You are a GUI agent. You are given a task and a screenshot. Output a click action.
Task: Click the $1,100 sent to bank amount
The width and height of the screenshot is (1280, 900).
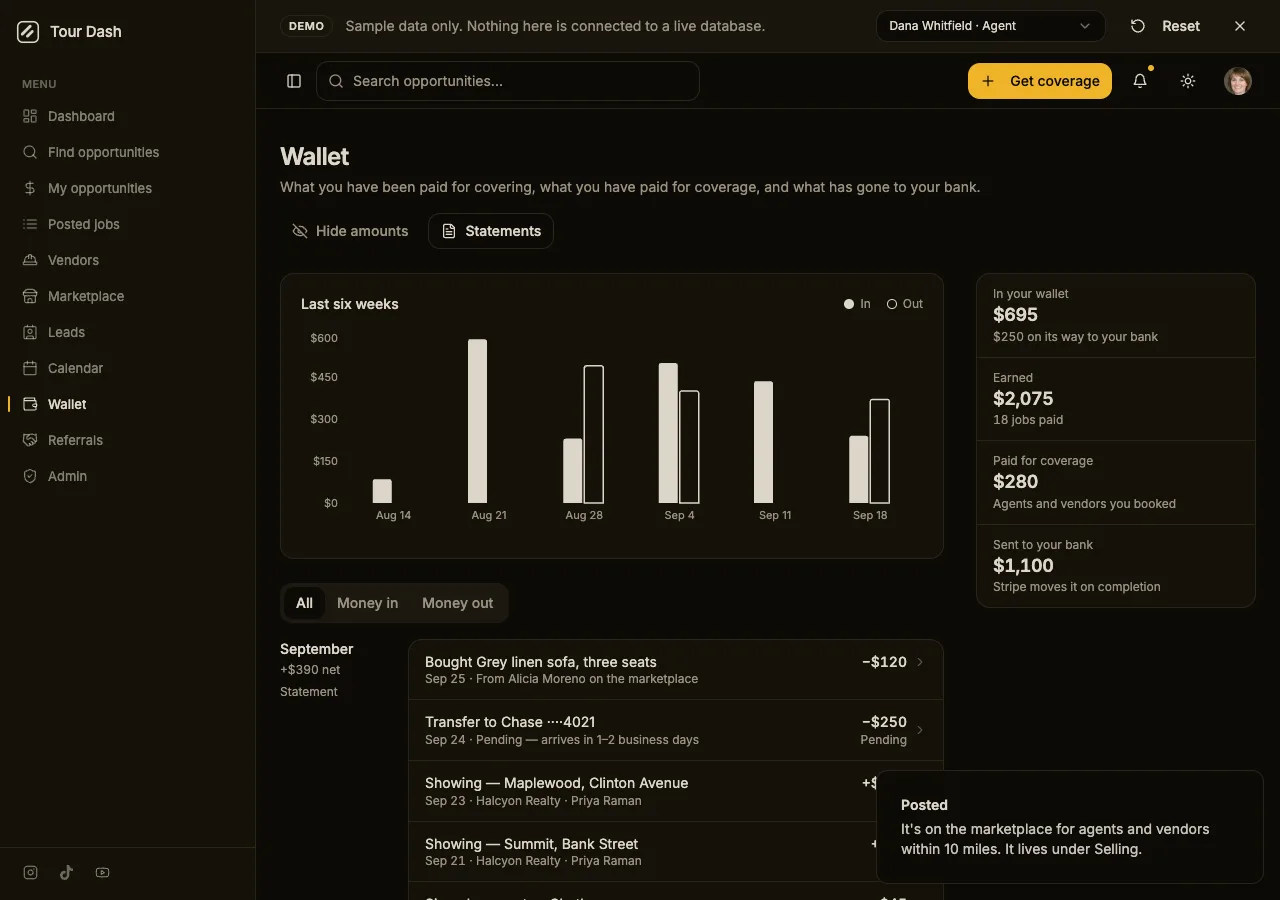coord(1023,566)
